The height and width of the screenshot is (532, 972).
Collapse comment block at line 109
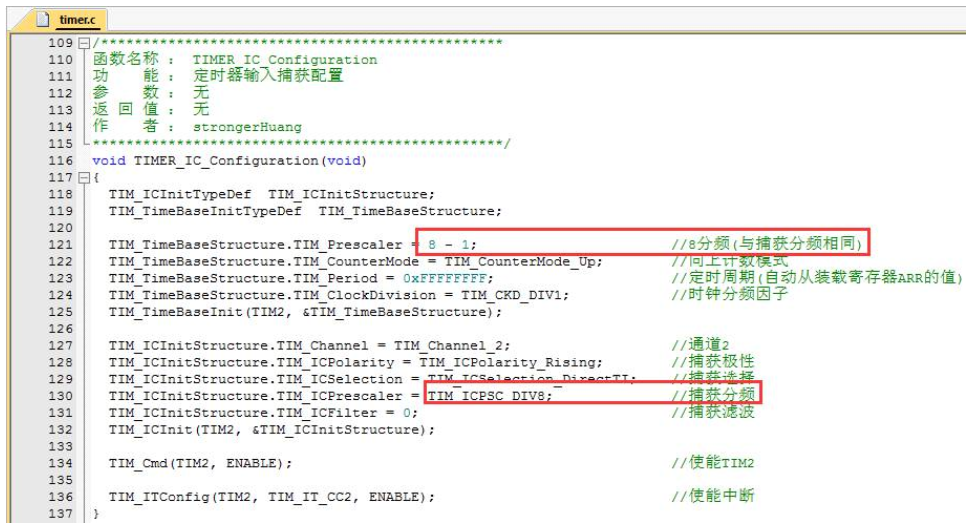click(x=84, y=43)
